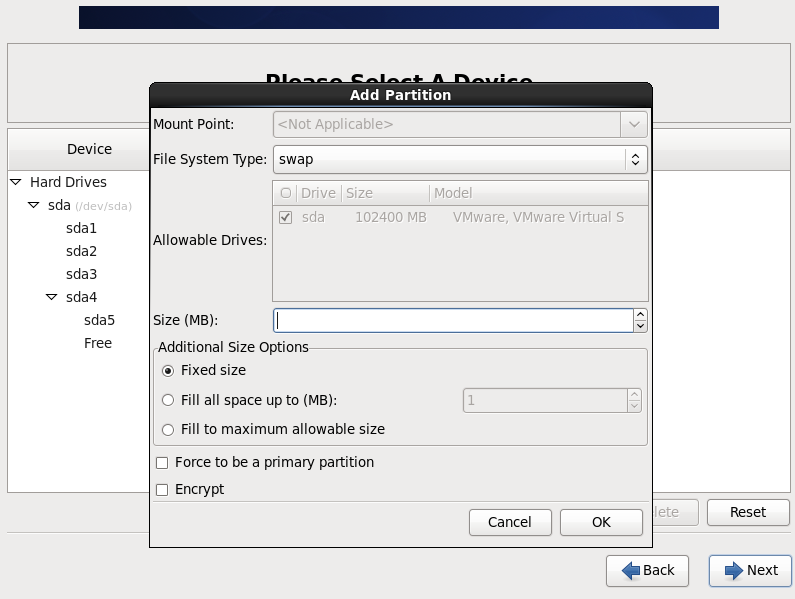Enable Force to be a primary partition
The height and width of the screenshot is (599, 795).
pos(163,462)
